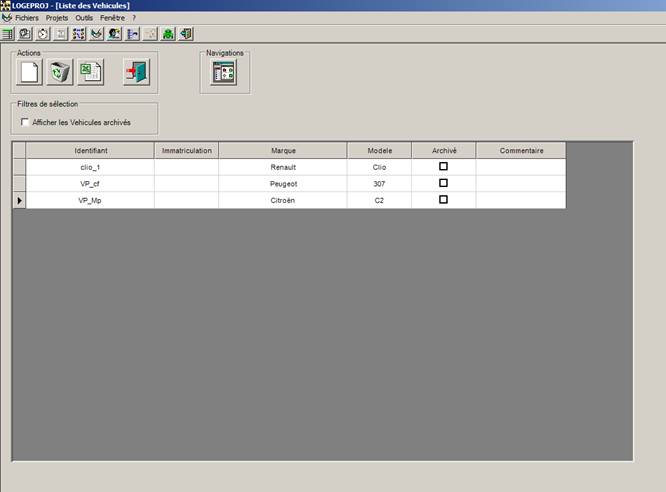Image resolution: width=666 pixels, height=492 pixels.
Task: Tick Archivé checkbox for Citroën C2 row
Action: pos(443,200)
